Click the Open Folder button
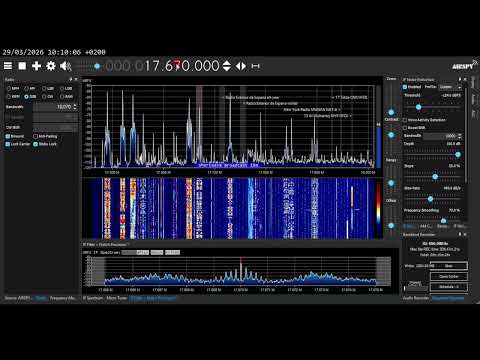Viewport: 480px width, 360px height. [x=449, y=276]
